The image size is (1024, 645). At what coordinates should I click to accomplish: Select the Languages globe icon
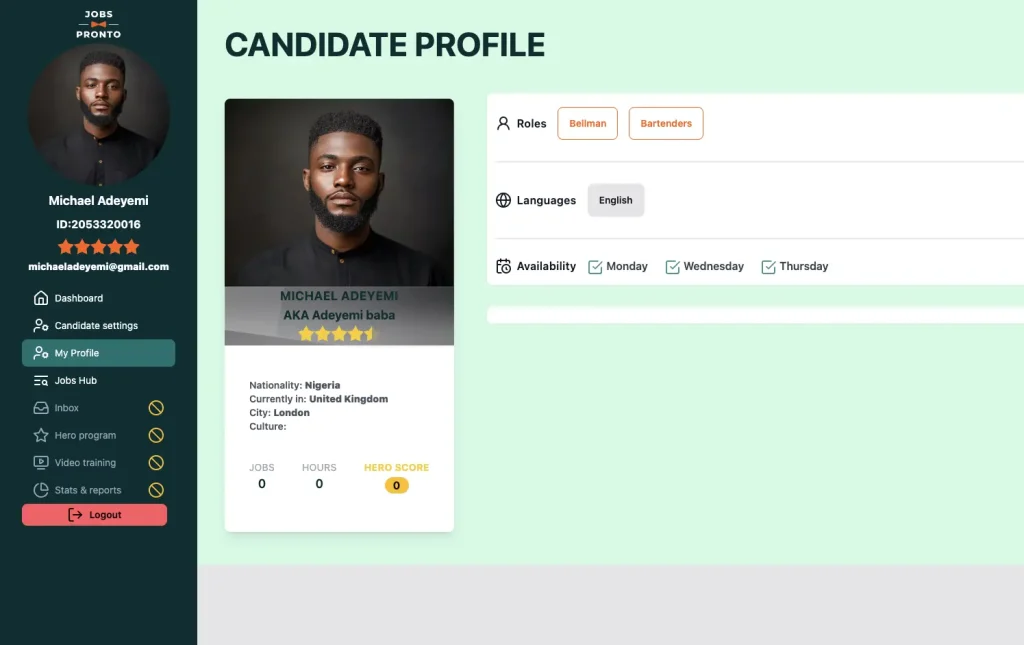point(501,200)
